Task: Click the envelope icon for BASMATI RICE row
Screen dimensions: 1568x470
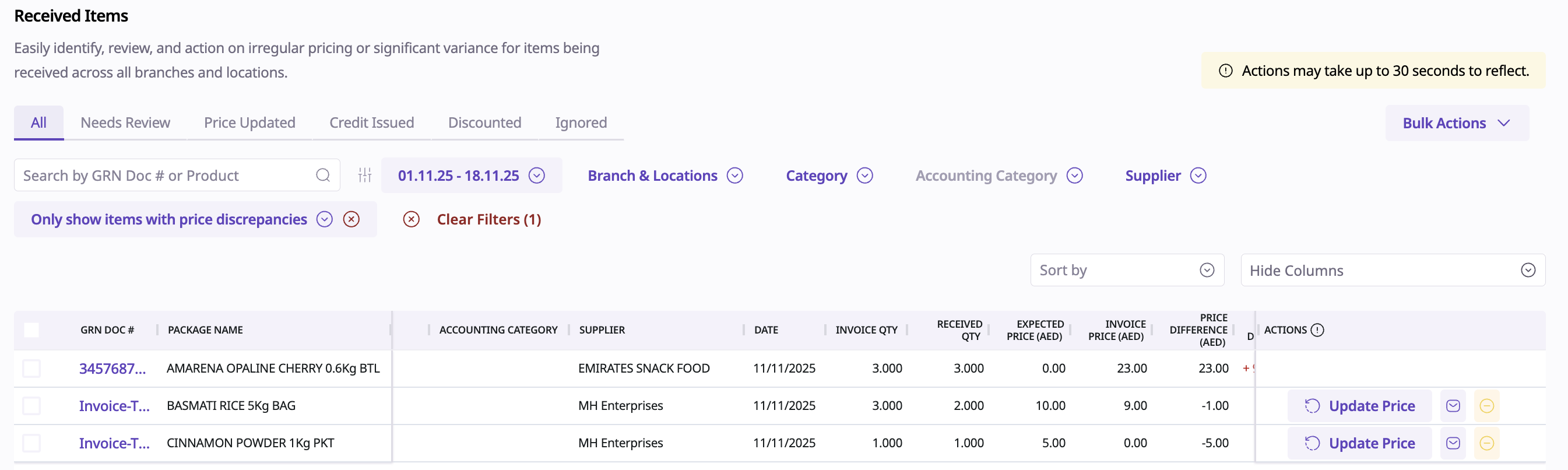Action: tap(1453, 406)
